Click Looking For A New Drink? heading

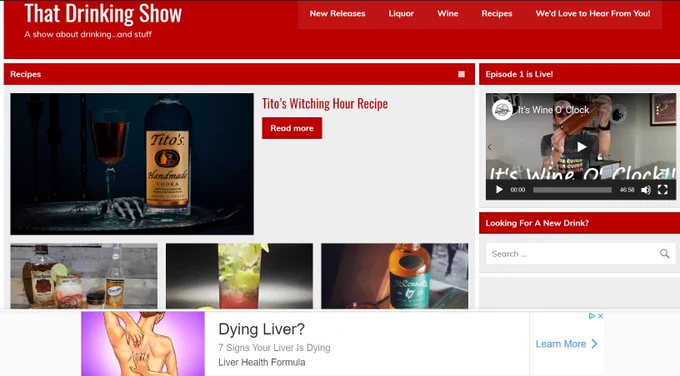[537, 223]
